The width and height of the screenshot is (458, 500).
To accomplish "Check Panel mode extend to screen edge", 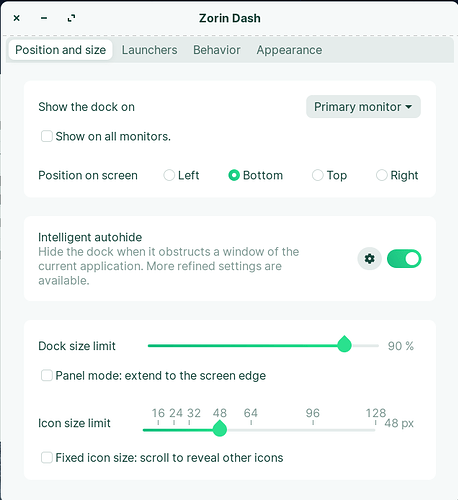I will (47, 375).
